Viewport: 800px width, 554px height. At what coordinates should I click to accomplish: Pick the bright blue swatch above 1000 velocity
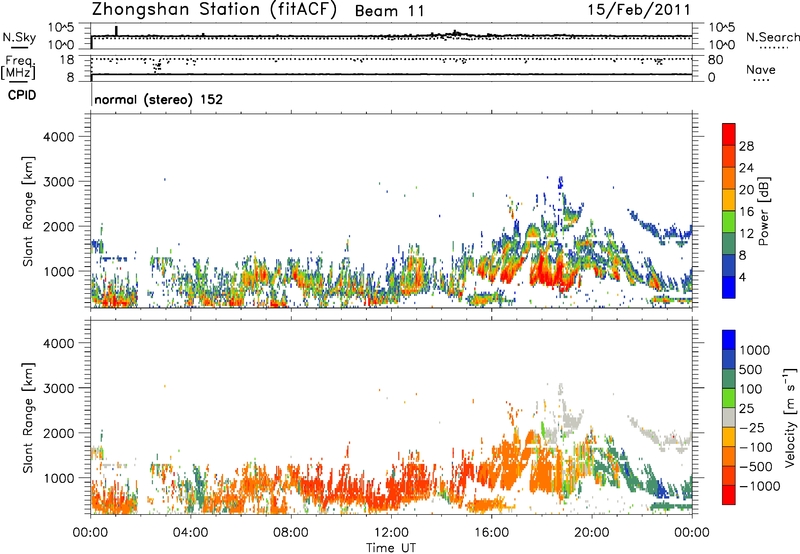729,340
